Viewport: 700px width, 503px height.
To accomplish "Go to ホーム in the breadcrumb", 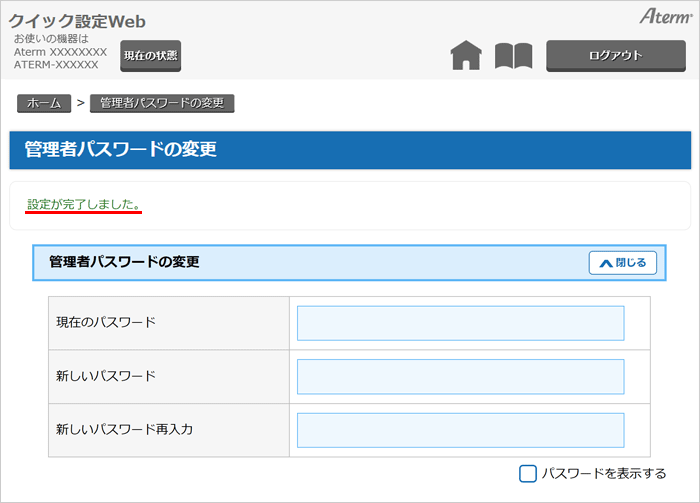I will coord(44,103).
